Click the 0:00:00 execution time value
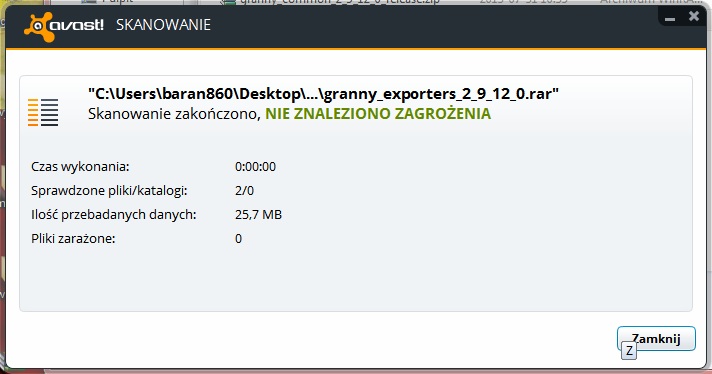Image resolution: width=712 pixels, height=374 pixels. tap(255, 167)
